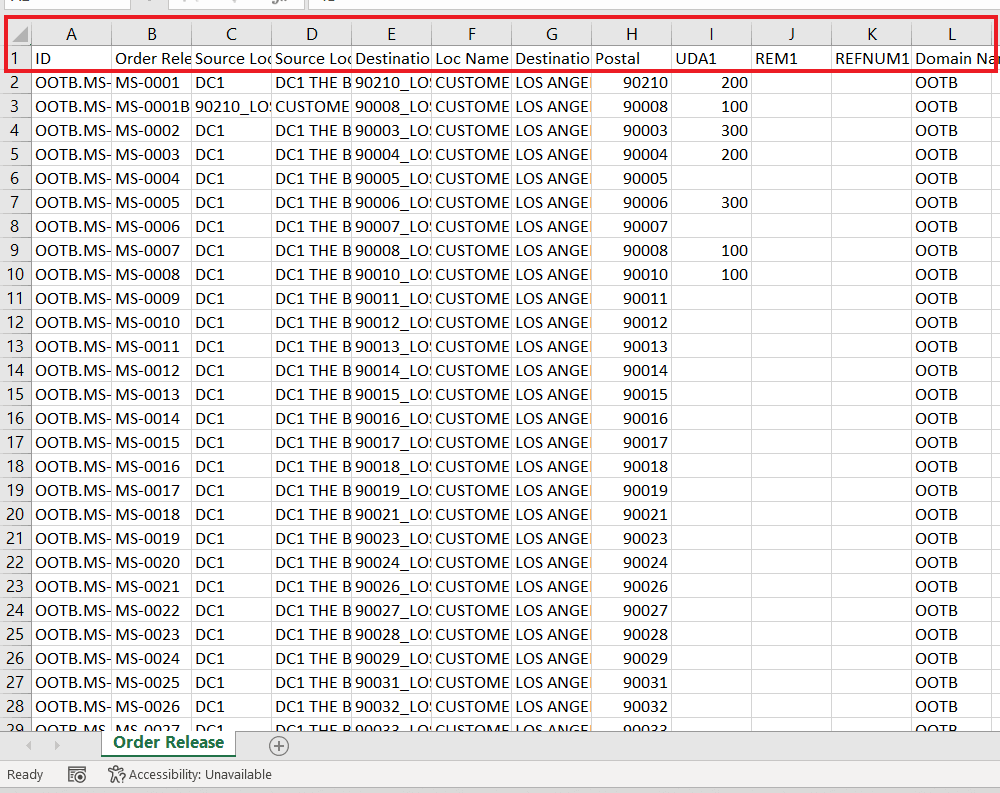Screen dimensions: 1000x793
Task: Add a new sheet with plus icon
Action: (x=279, y=746)
